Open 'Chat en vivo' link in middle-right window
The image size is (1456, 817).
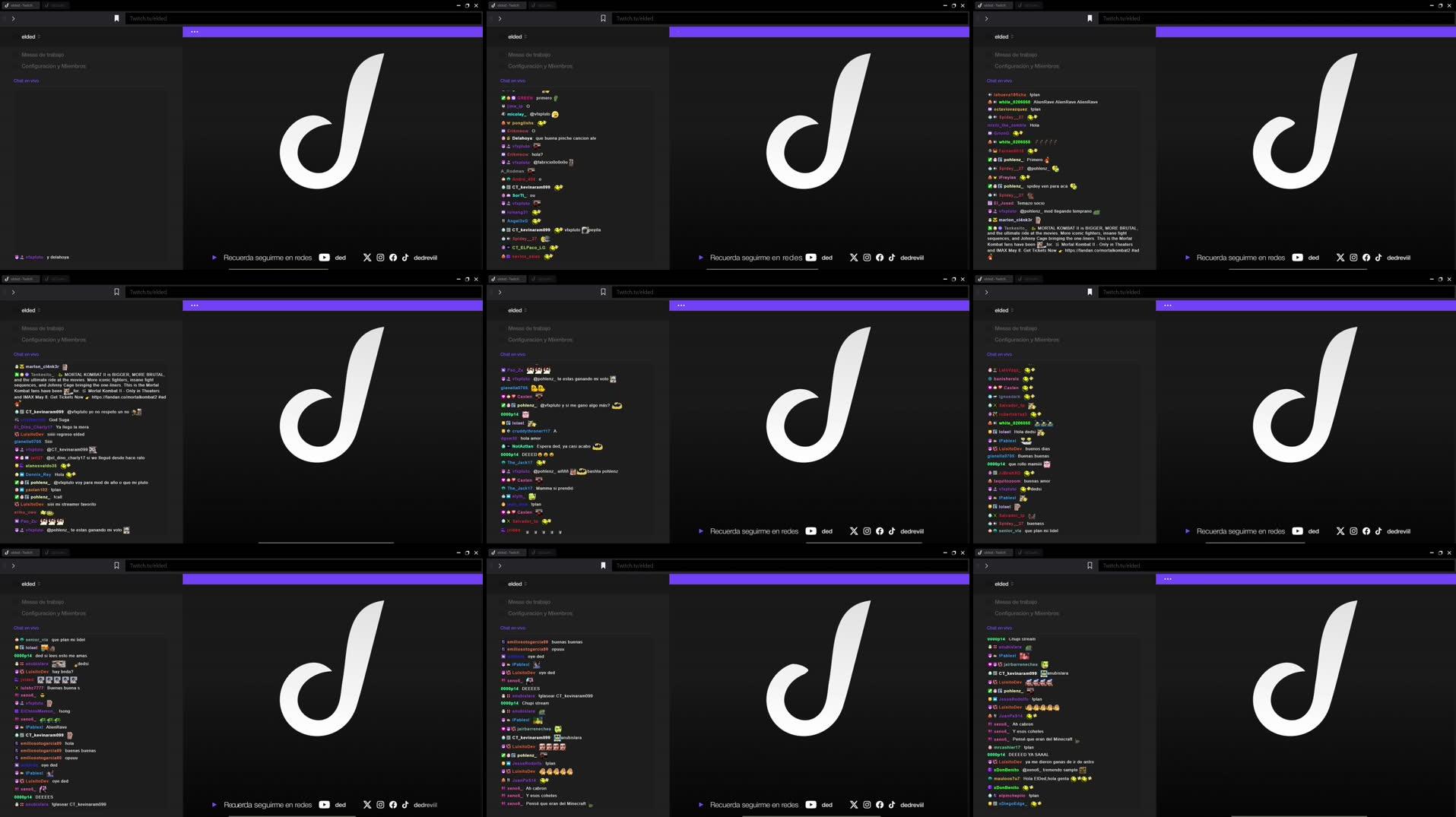click(x=999, y=354)
